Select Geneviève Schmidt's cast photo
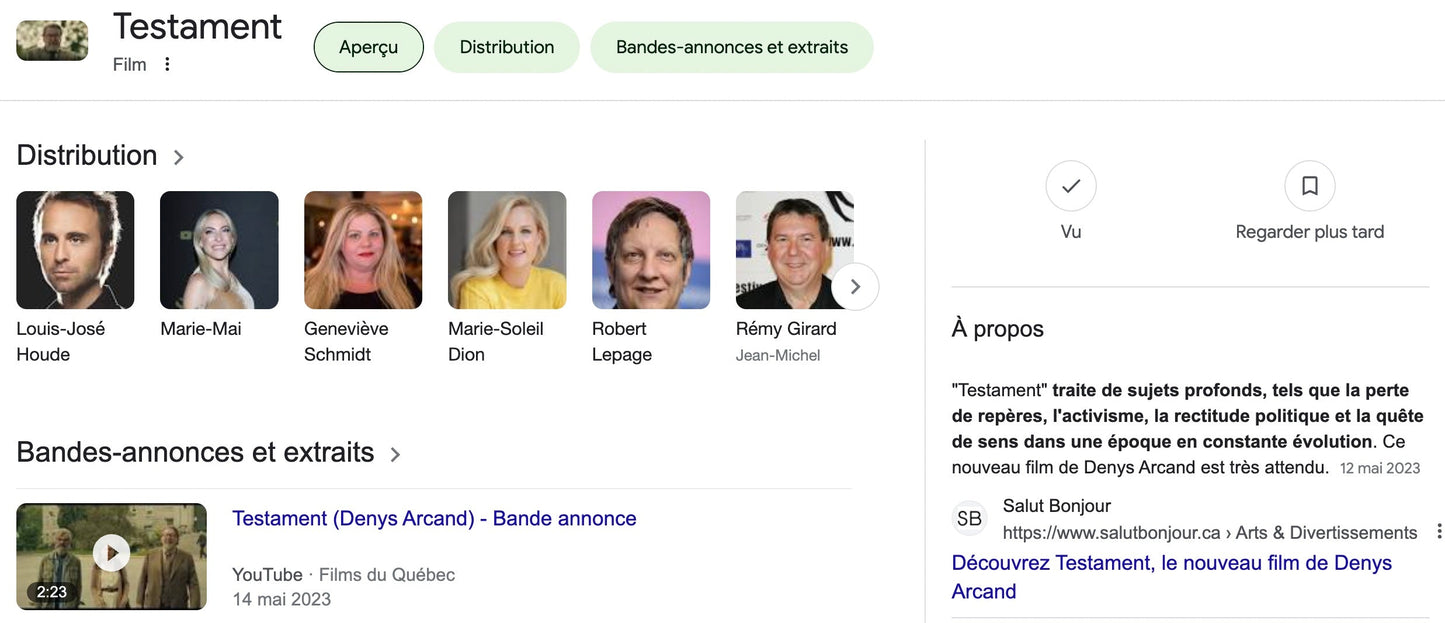1445x623 pixels. coord(363,250)
